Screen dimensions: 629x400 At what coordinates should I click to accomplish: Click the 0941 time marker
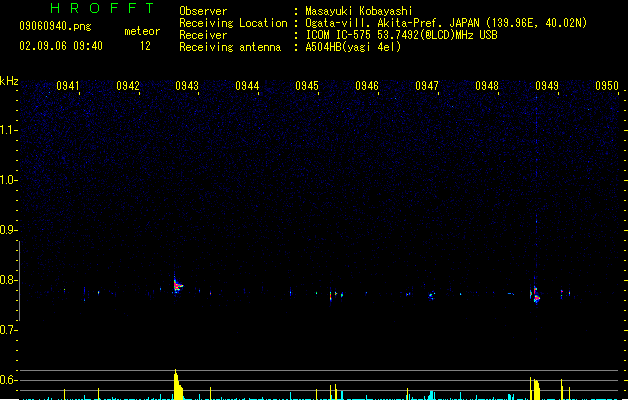tap(67, 86)
